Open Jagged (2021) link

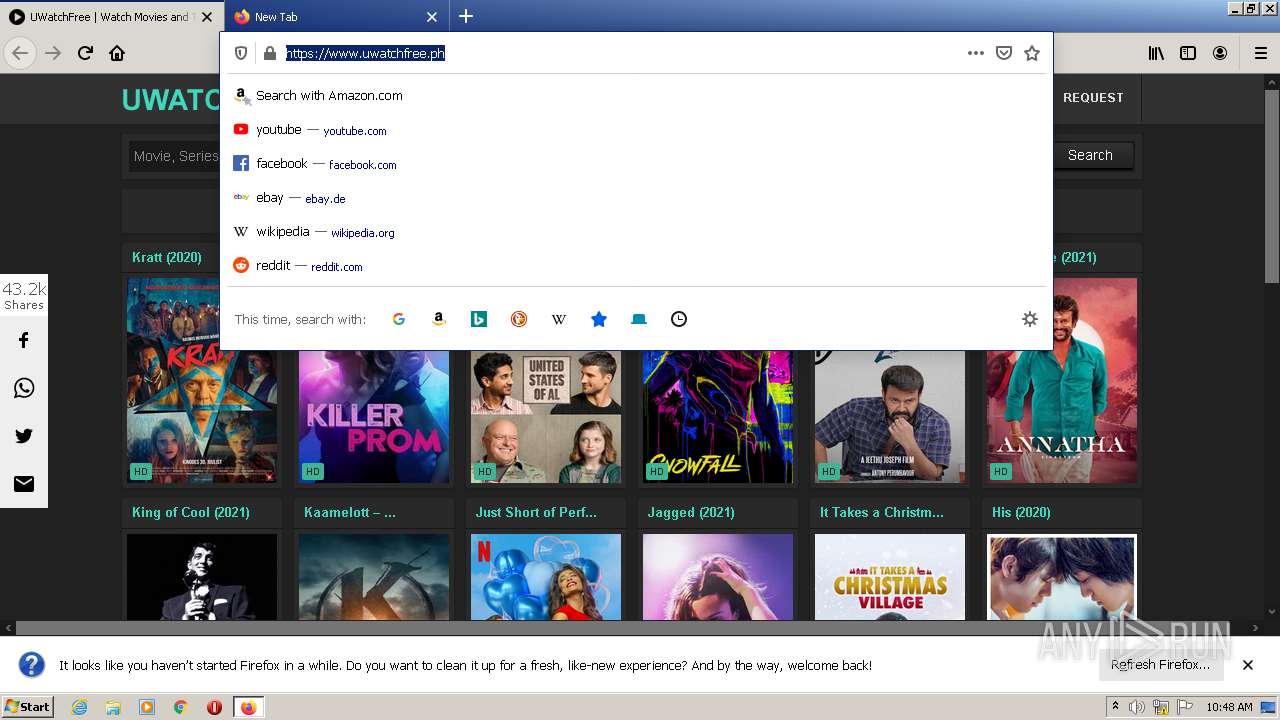(691, 512)
